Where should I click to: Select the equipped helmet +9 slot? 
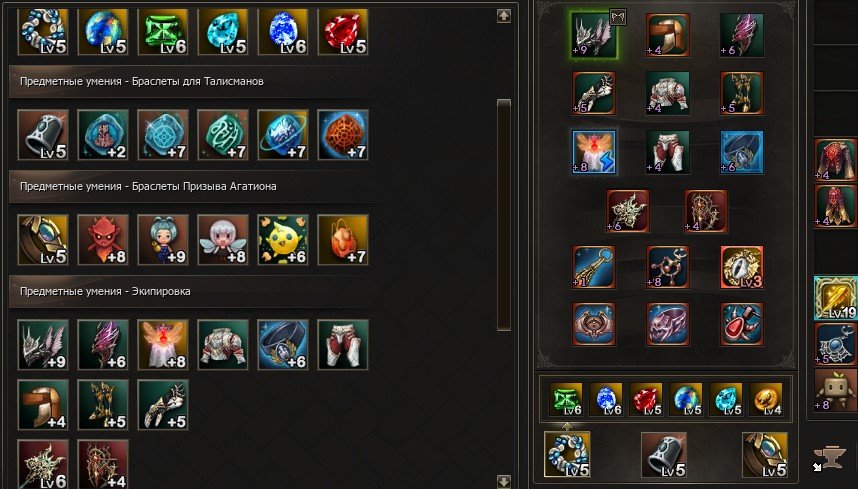tap(594, 35)
